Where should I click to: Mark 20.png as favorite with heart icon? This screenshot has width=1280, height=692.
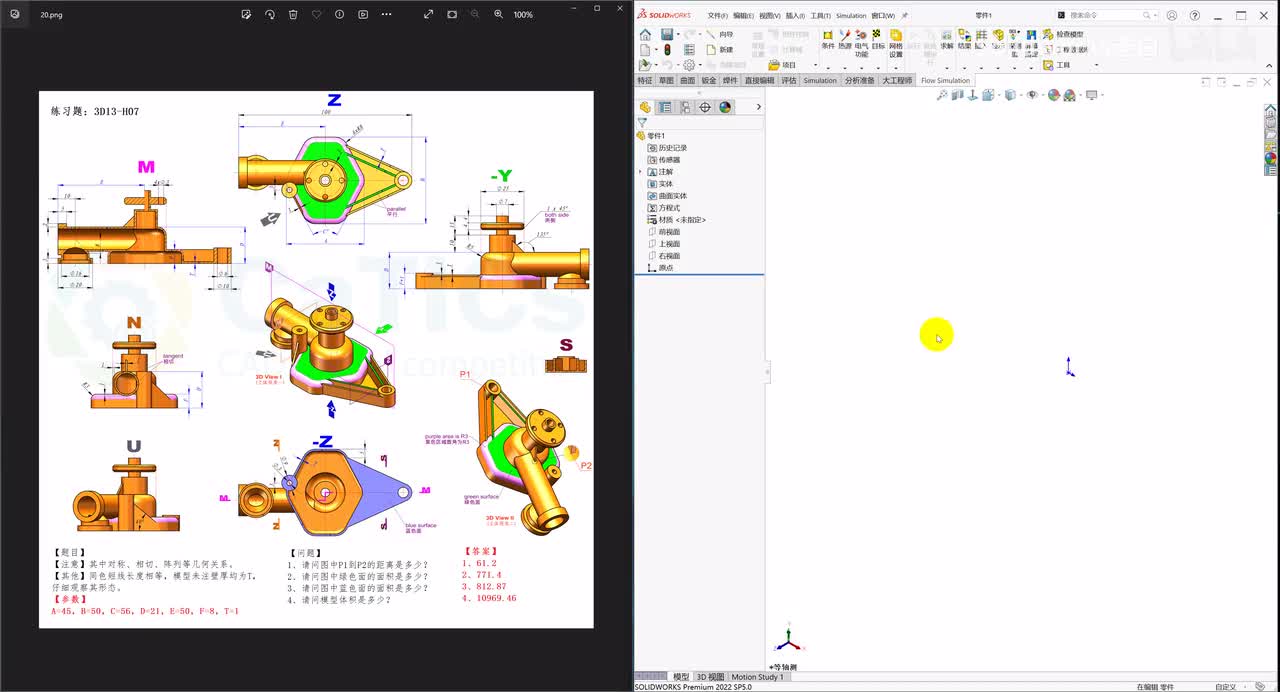coord(316,15)
